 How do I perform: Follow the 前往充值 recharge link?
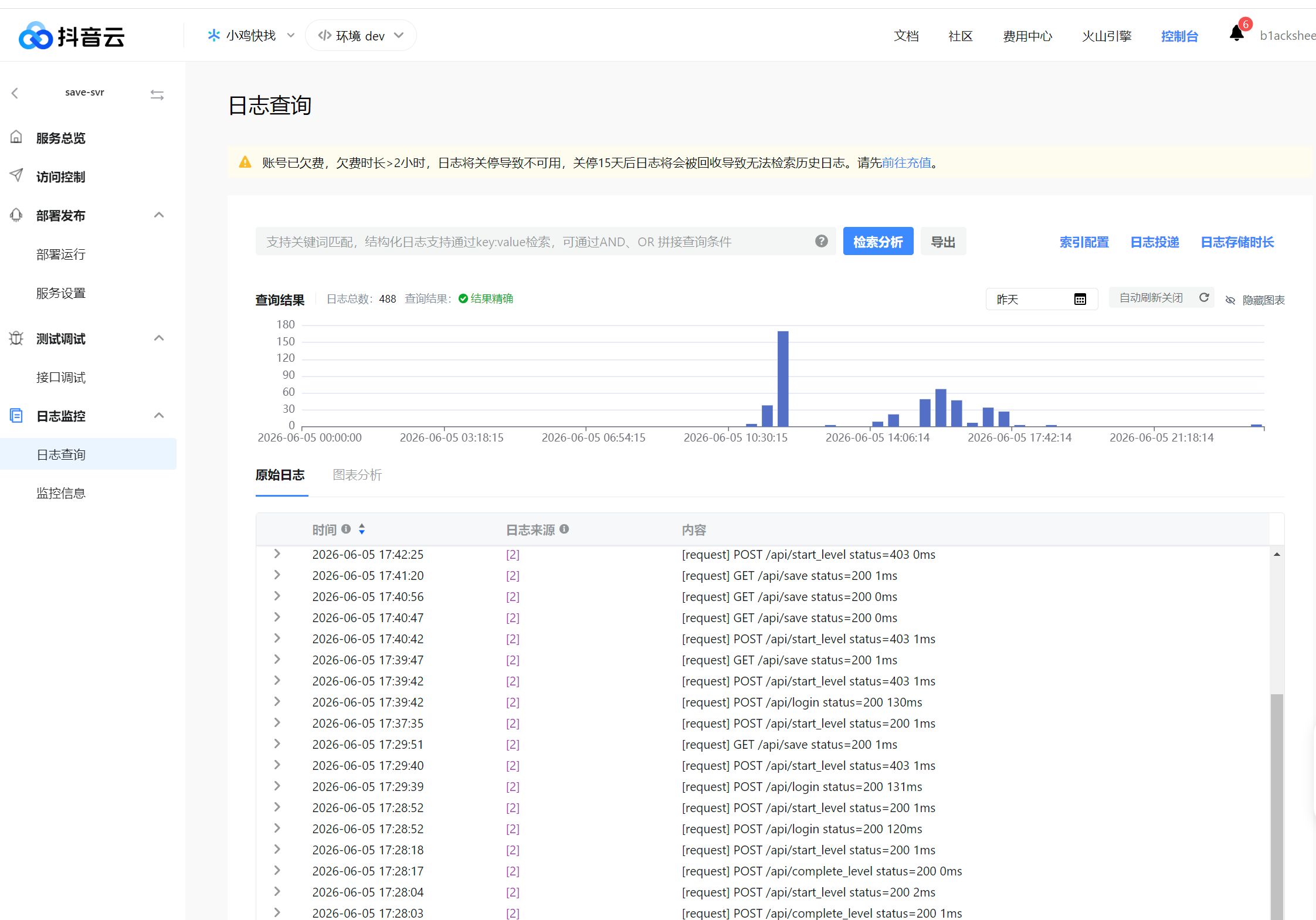(907, 162)
